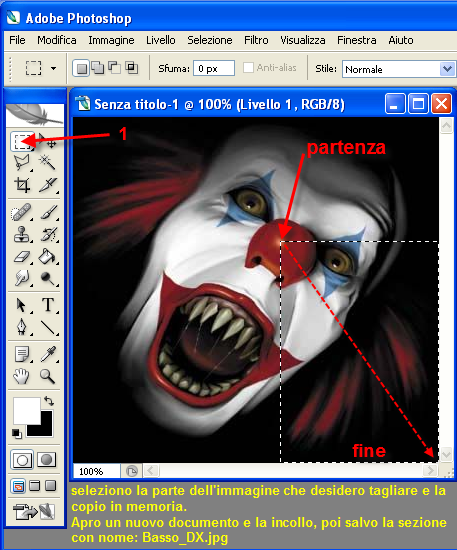Select the Rectangular Marquee tool
Image resolution: width=457 pixels, height=550 pixels.
pyautogui.click(x=22, y=141)
